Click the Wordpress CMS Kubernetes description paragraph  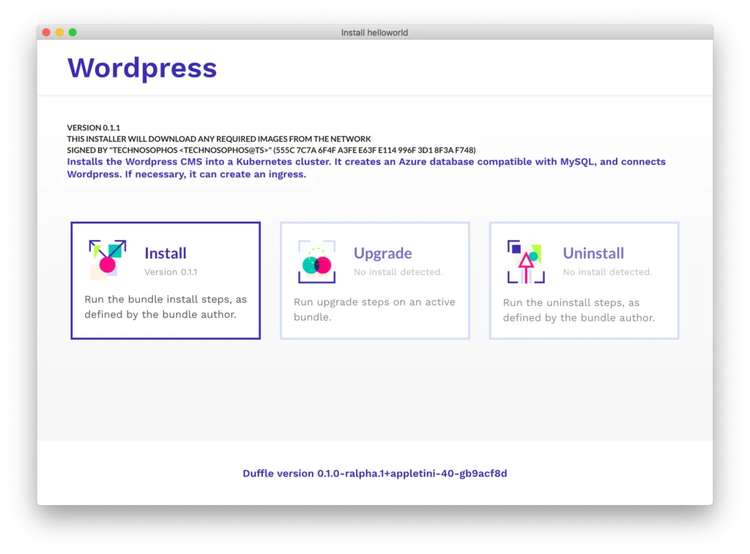[366, 168]
